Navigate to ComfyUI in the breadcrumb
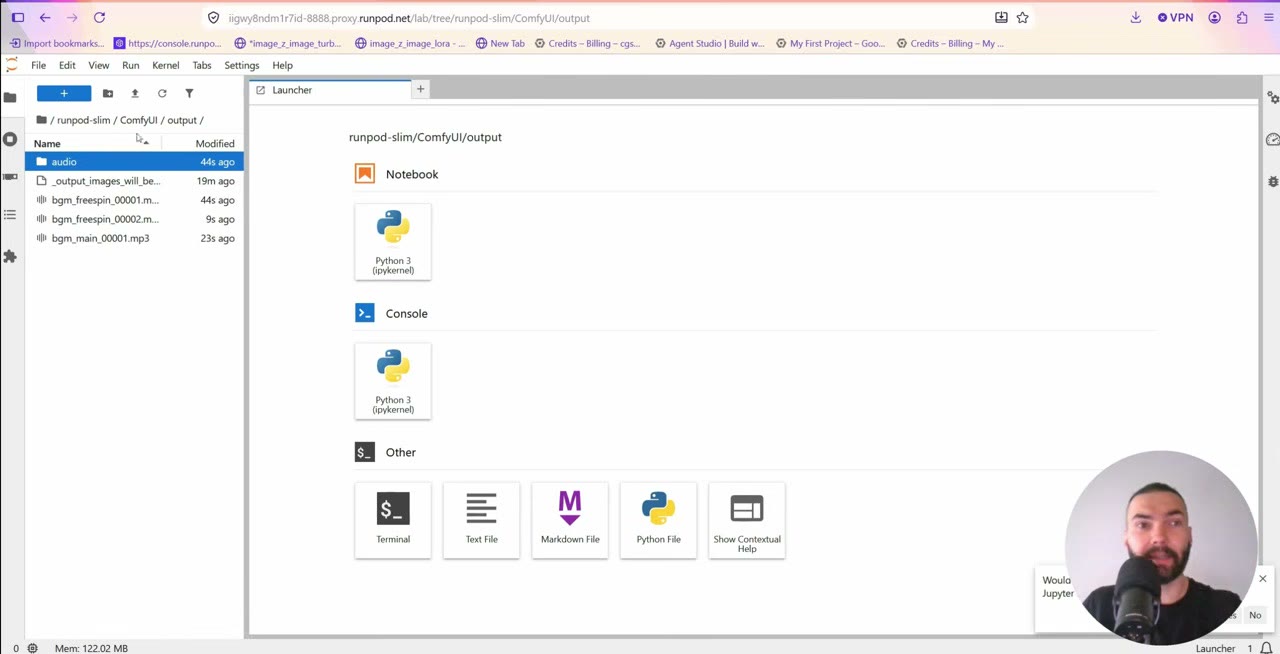1280x654 pixels. pyautogui.click(x=139, y=120)
